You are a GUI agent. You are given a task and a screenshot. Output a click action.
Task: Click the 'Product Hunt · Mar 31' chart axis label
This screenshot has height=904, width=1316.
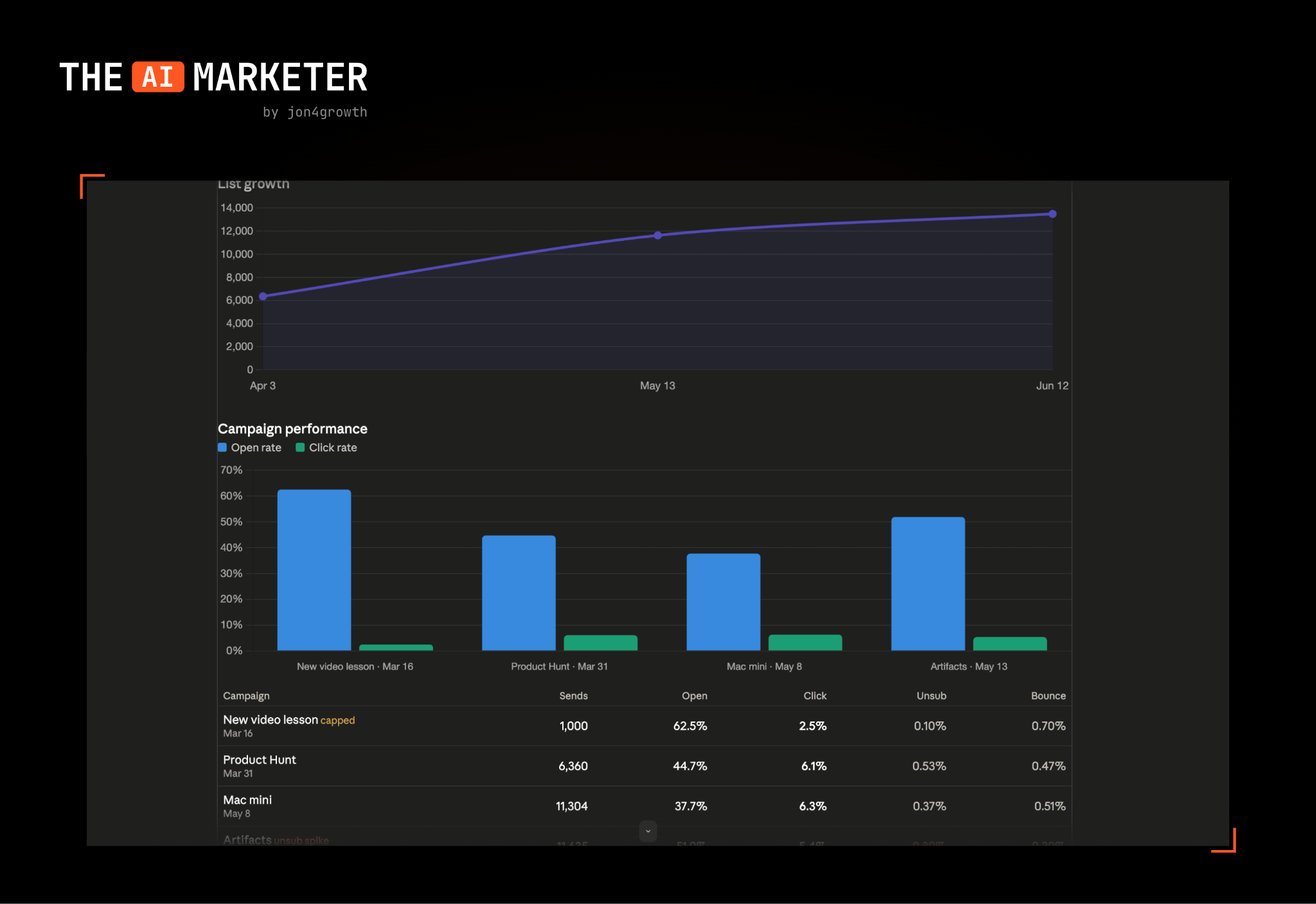559,666
